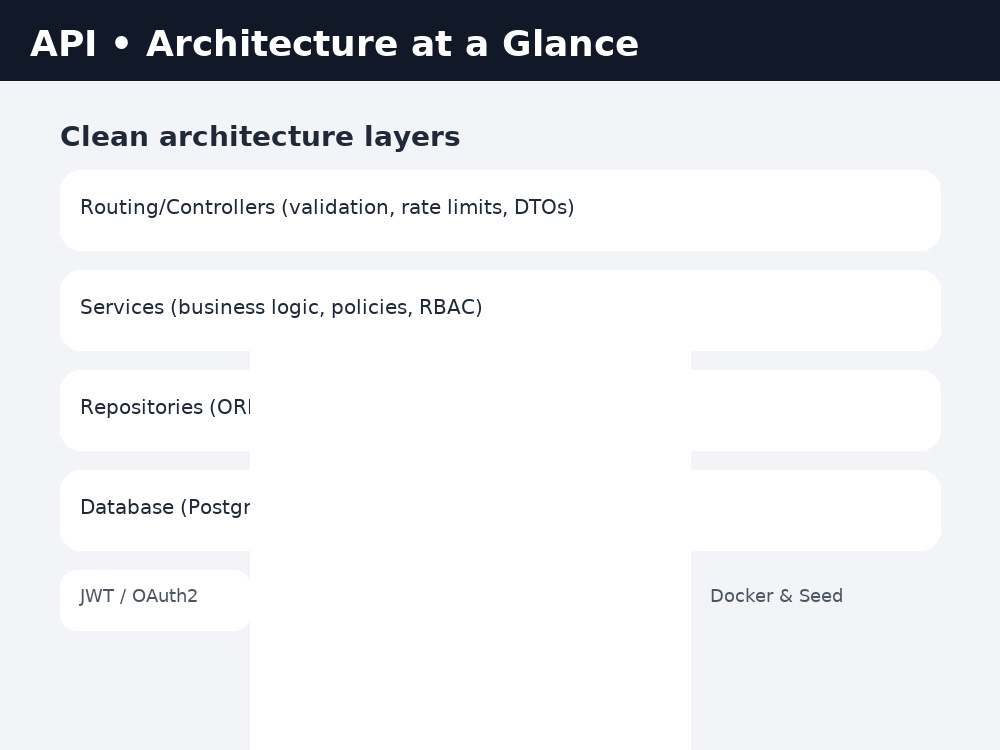Click the JWT / OAuth2 chip

pos(155,600)
